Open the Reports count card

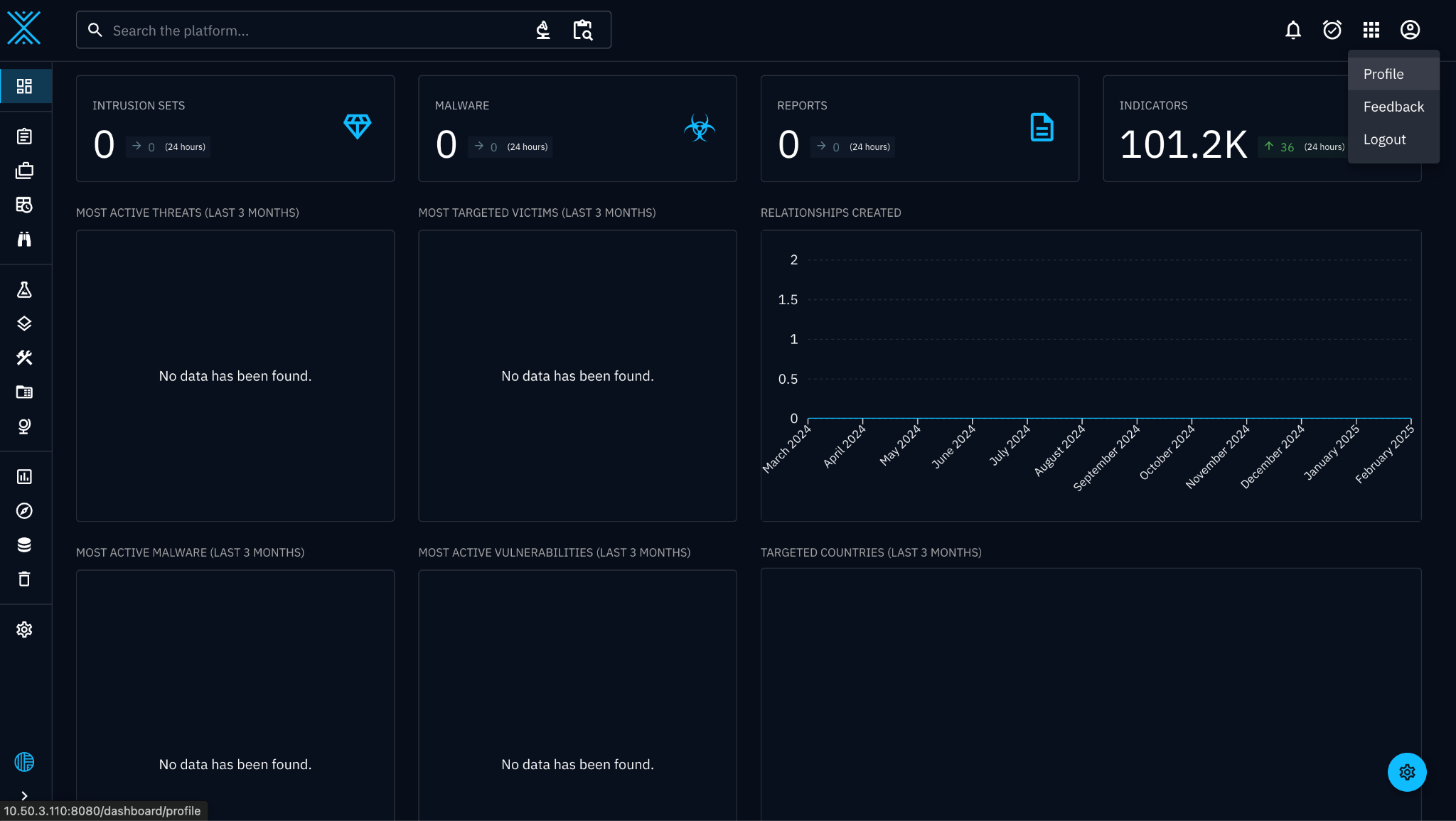click(x=920, y=129)
